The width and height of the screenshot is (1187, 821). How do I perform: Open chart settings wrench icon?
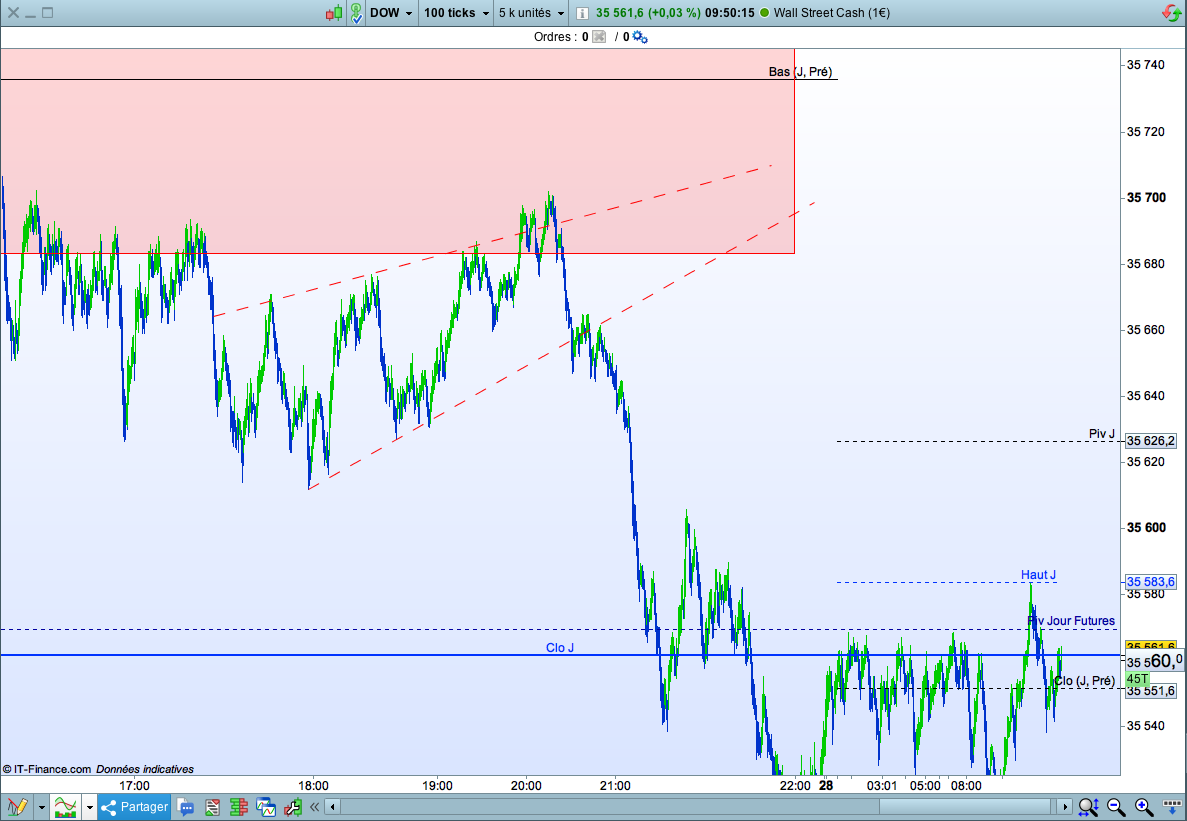pos(292,807)
